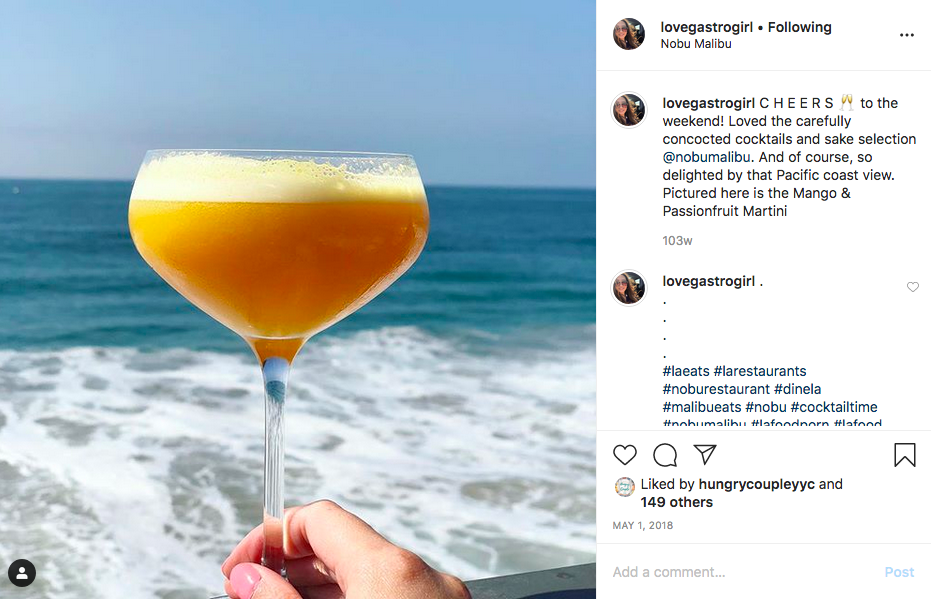Screen dimensions: 931x599
Task: Toggle the Following button in header
Action: pos(799,27)
